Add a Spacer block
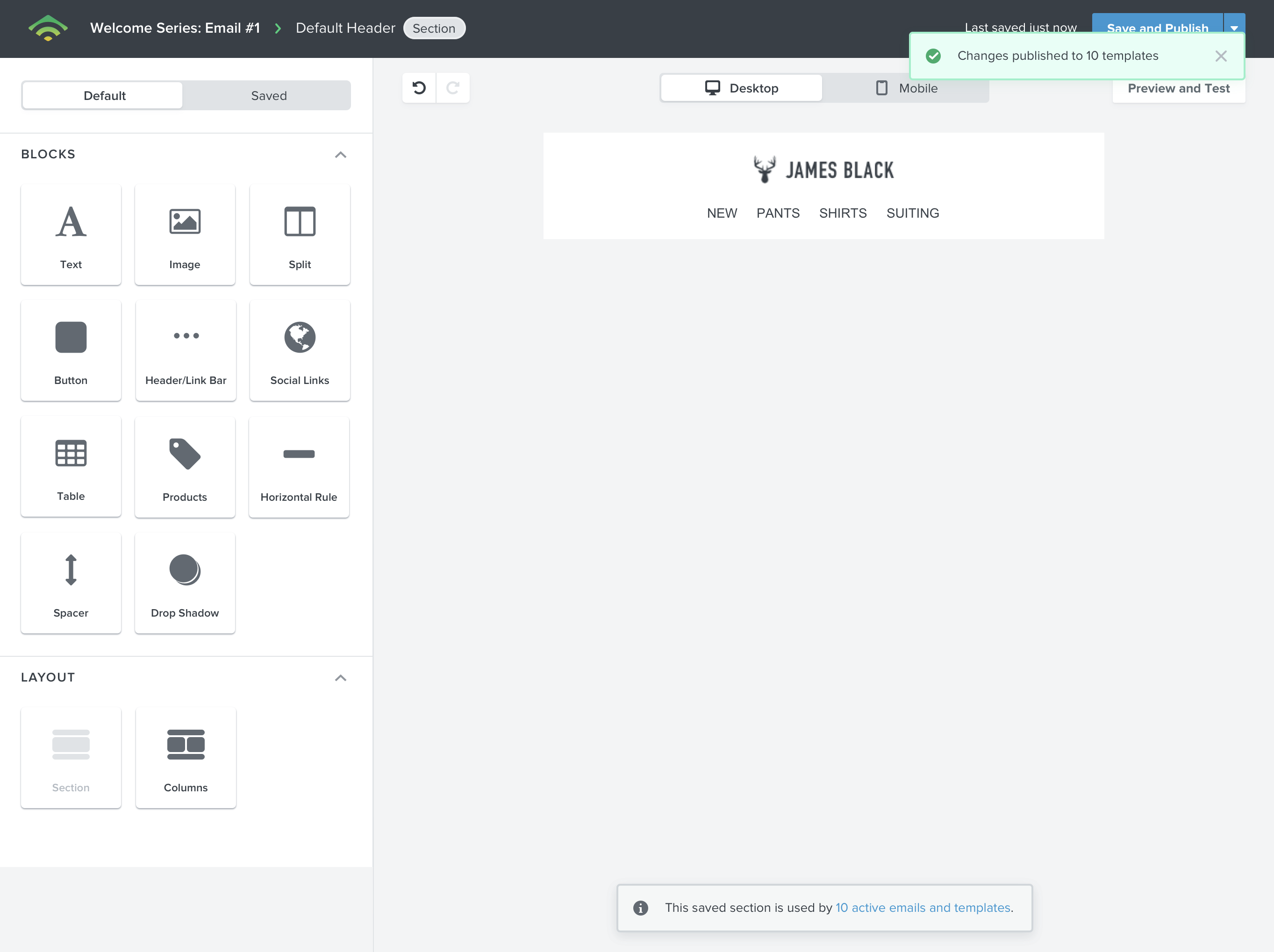The image size is (1274, 952). point(71,583)
